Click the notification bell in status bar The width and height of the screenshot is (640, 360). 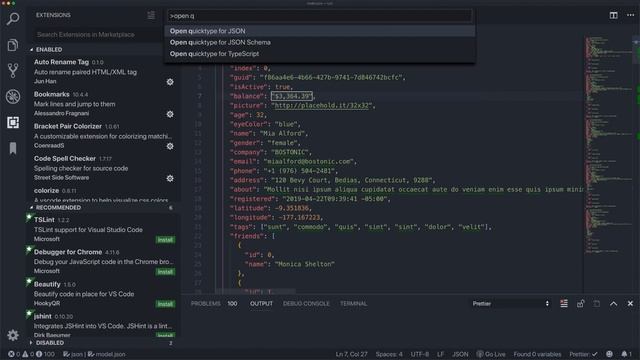coord(626,354)
